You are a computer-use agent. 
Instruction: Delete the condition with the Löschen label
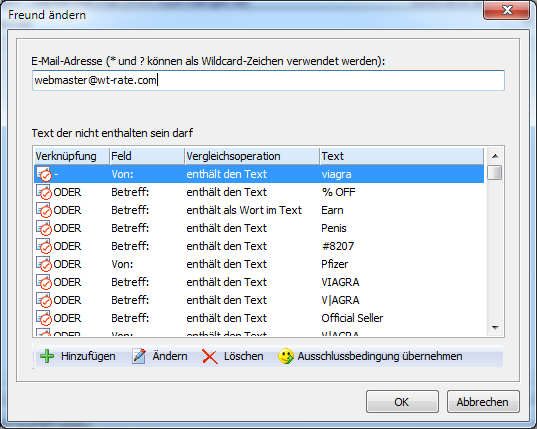[x=243, y=356]
